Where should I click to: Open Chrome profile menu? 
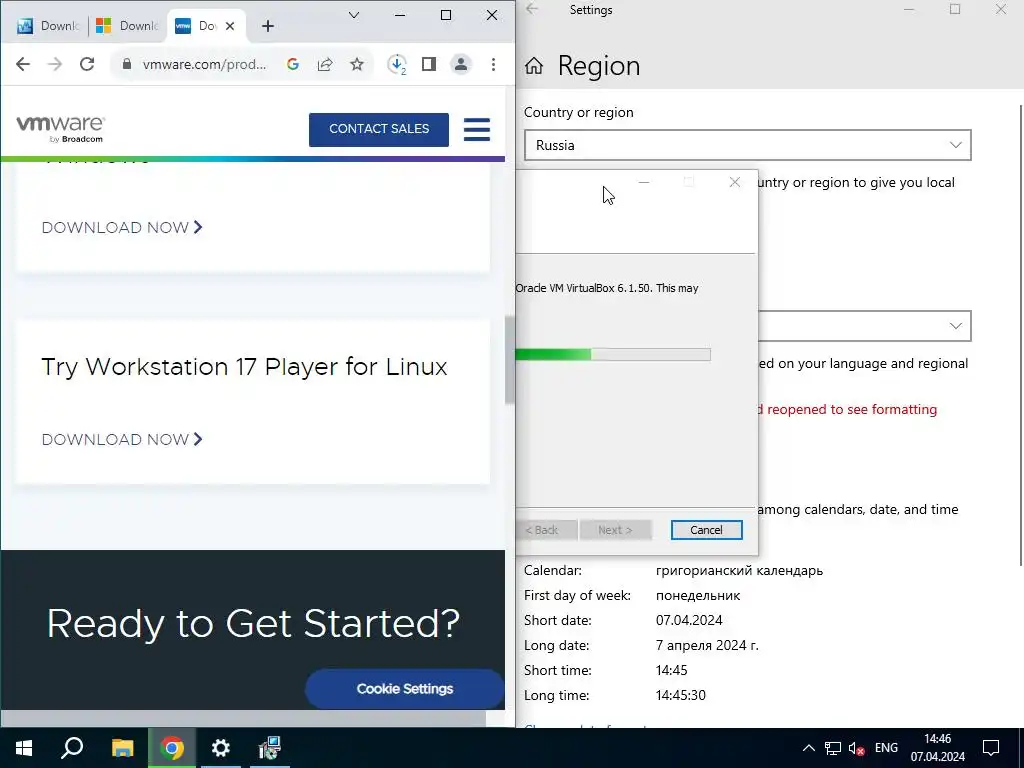tap(460, 64)
